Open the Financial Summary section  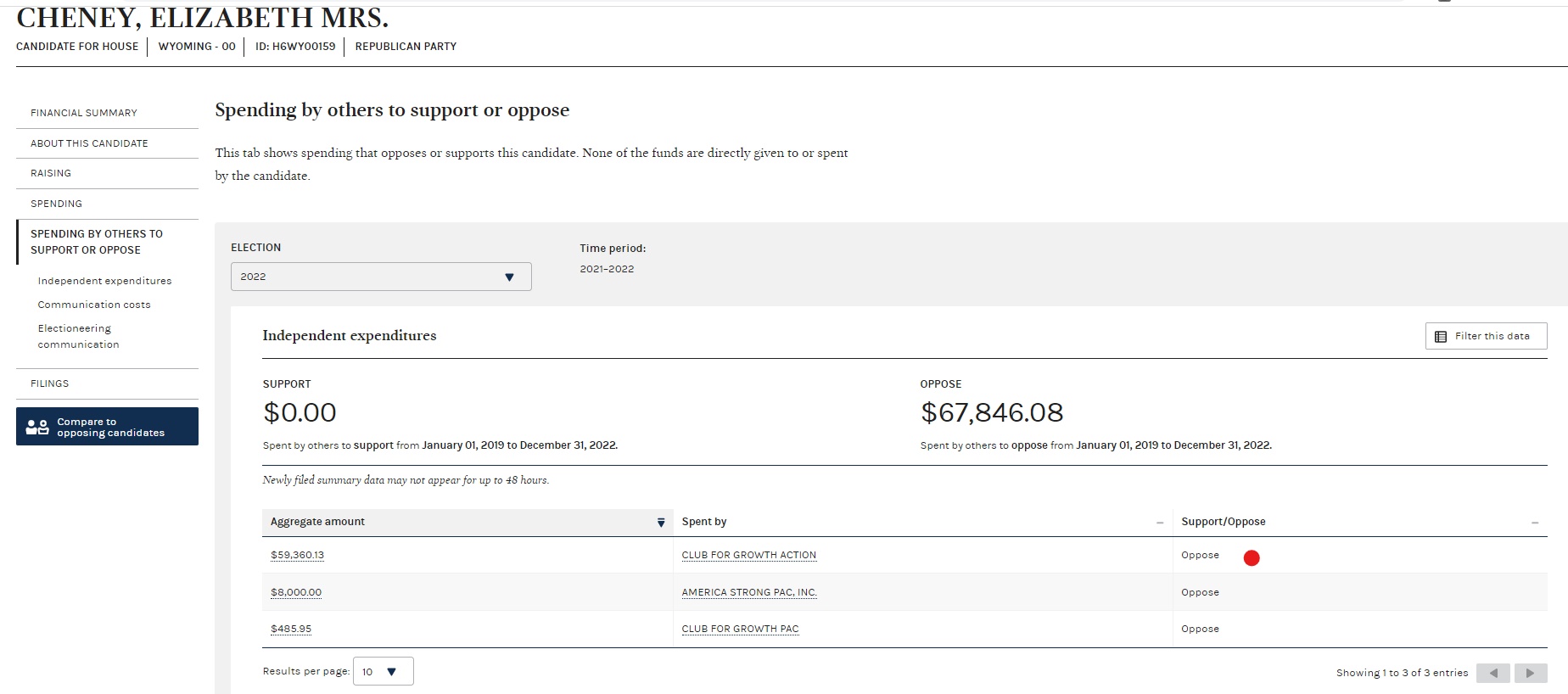click(84, 113)
